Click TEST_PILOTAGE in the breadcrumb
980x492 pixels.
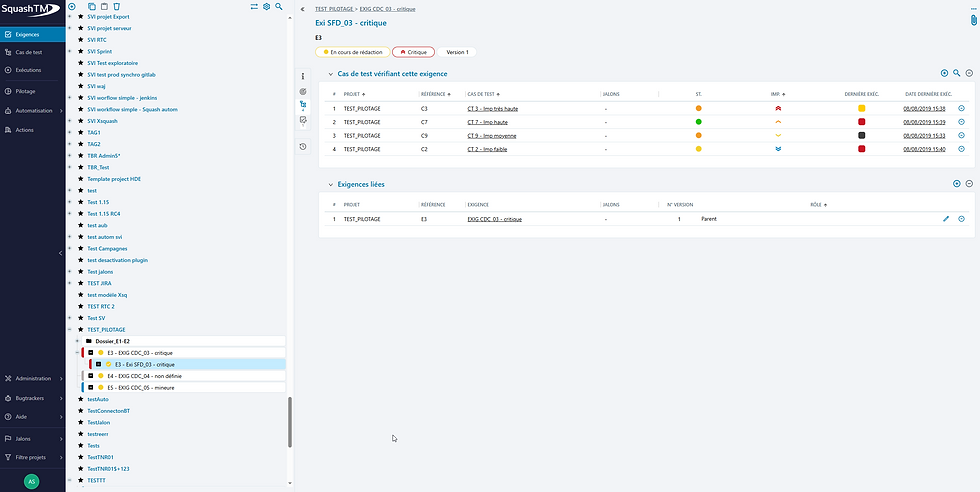click(x=335, y=9)
